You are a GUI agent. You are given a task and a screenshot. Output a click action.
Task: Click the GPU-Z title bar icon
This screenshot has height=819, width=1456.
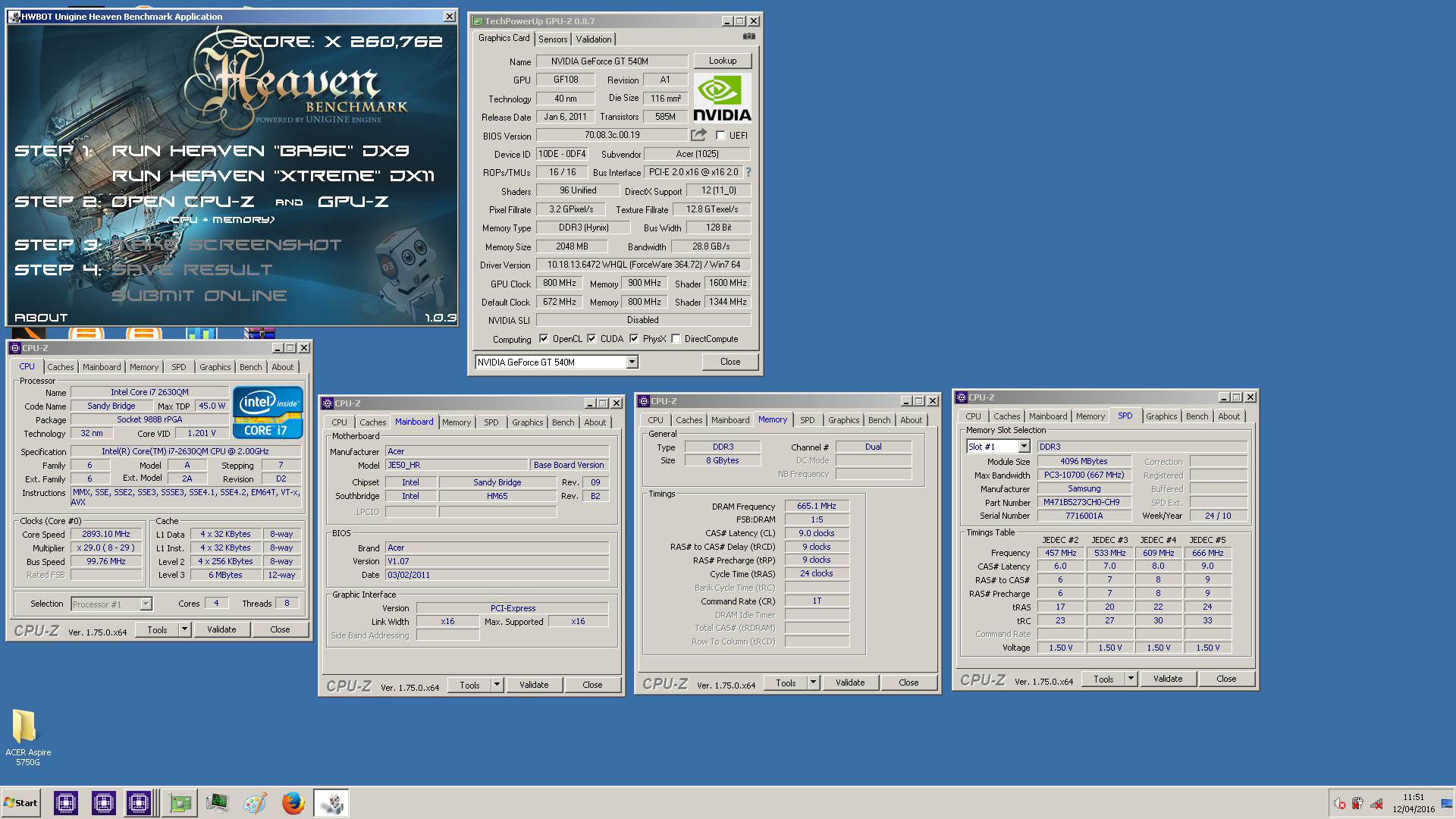tap(477, 21)
